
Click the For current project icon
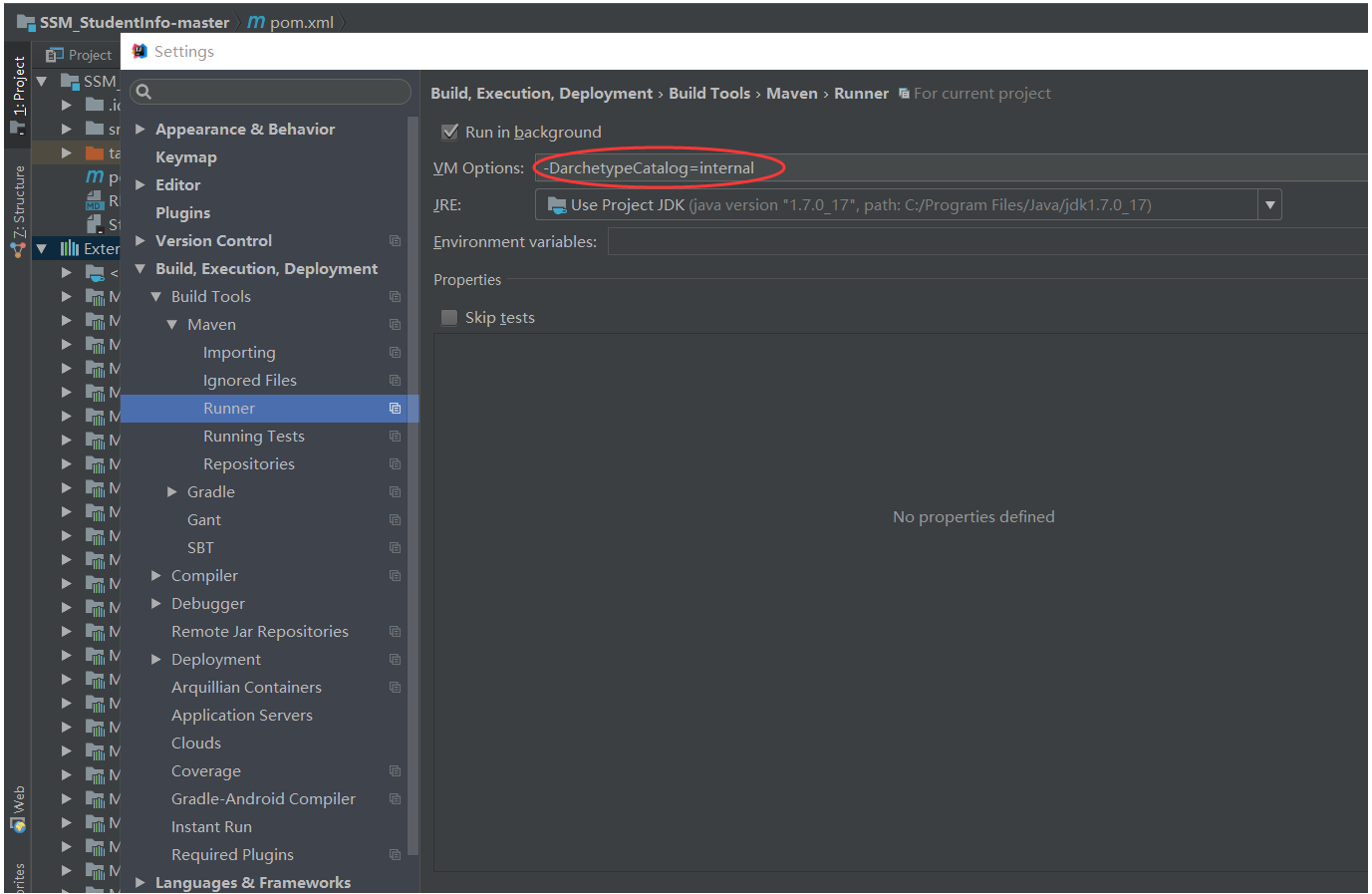(904, 94)
